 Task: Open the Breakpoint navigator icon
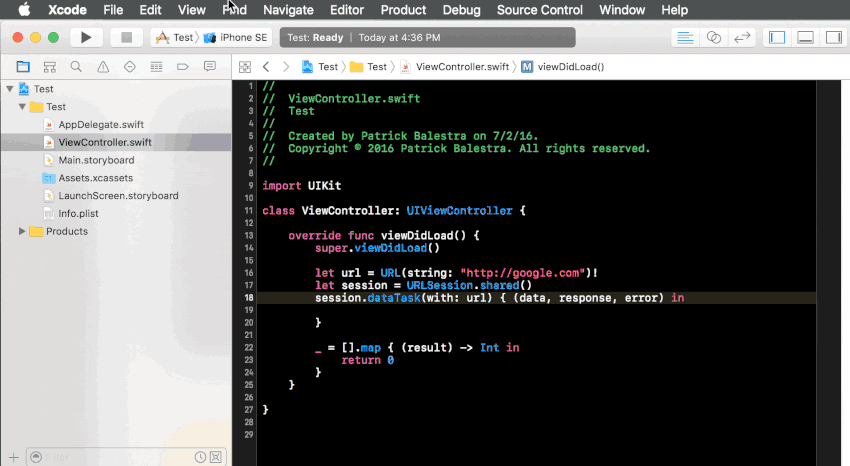pos(183,67)
